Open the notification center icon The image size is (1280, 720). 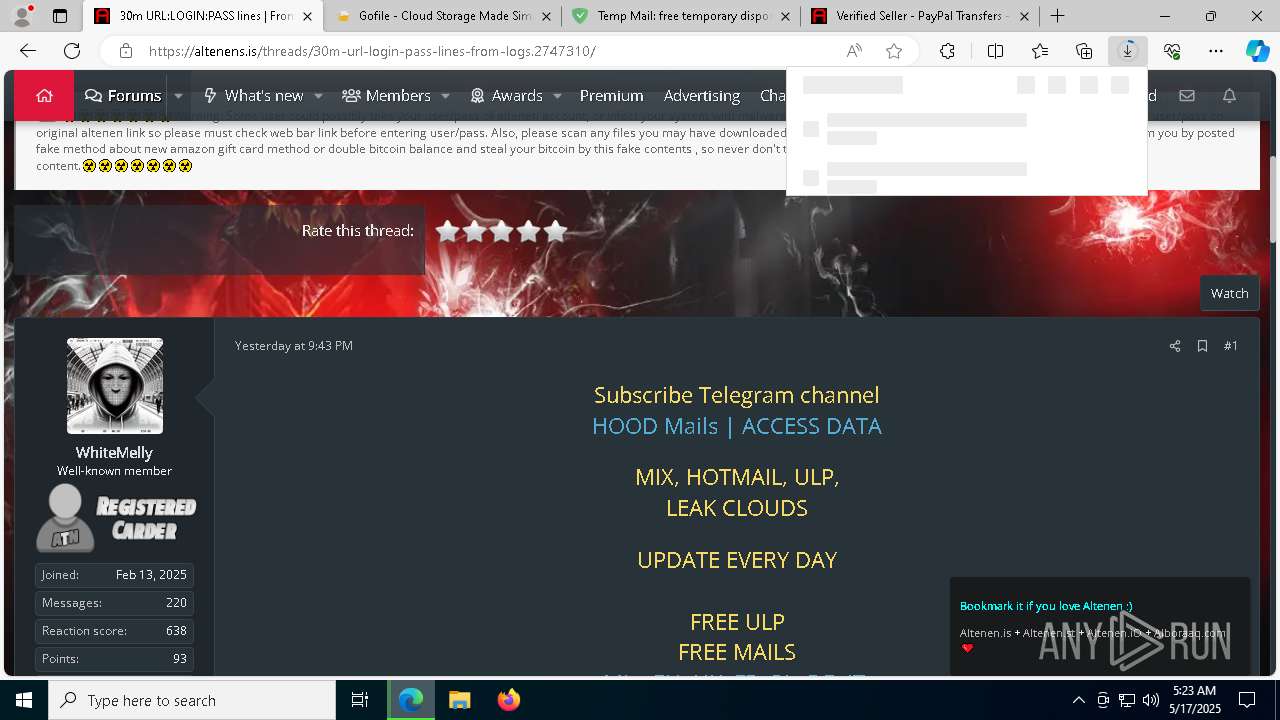tap(1247, 700)
